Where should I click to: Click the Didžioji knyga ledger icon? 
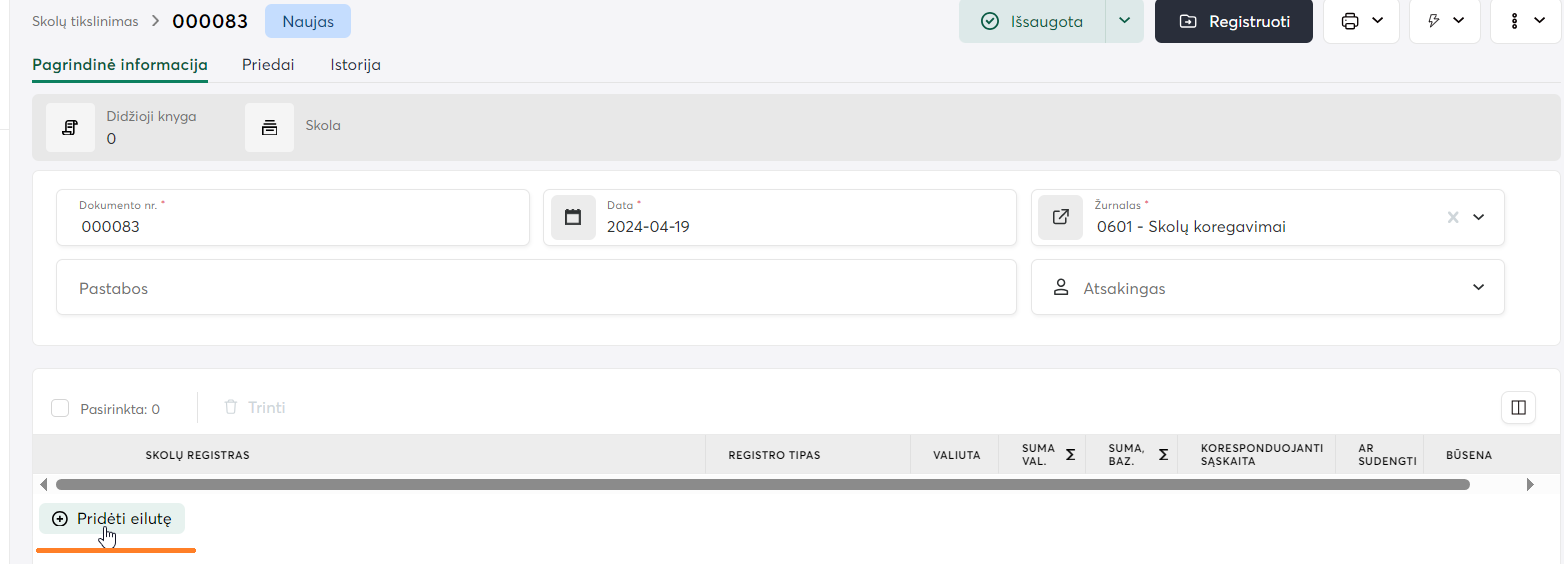click(x=70, y=128)
